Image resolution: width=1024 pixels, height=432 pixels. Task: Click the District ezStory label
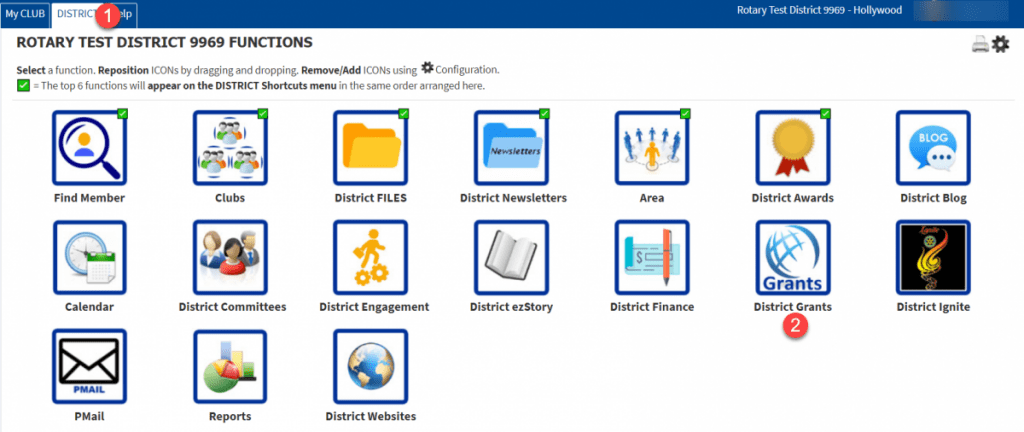point(511,307)
